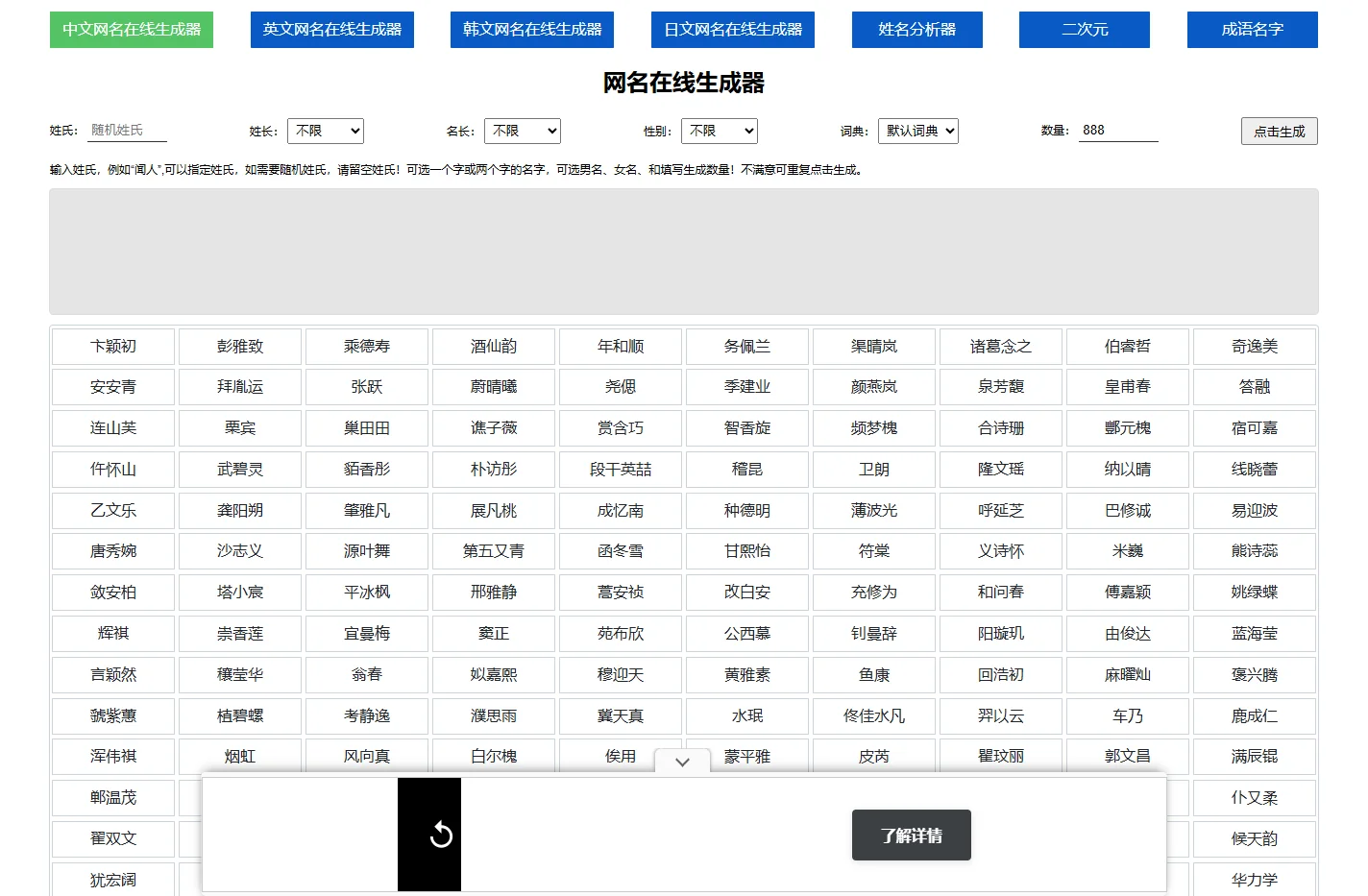Select the name 郭文昌
This screenshot has height=896, width=1368.
pyautogui.click(x=1128, y=757)
